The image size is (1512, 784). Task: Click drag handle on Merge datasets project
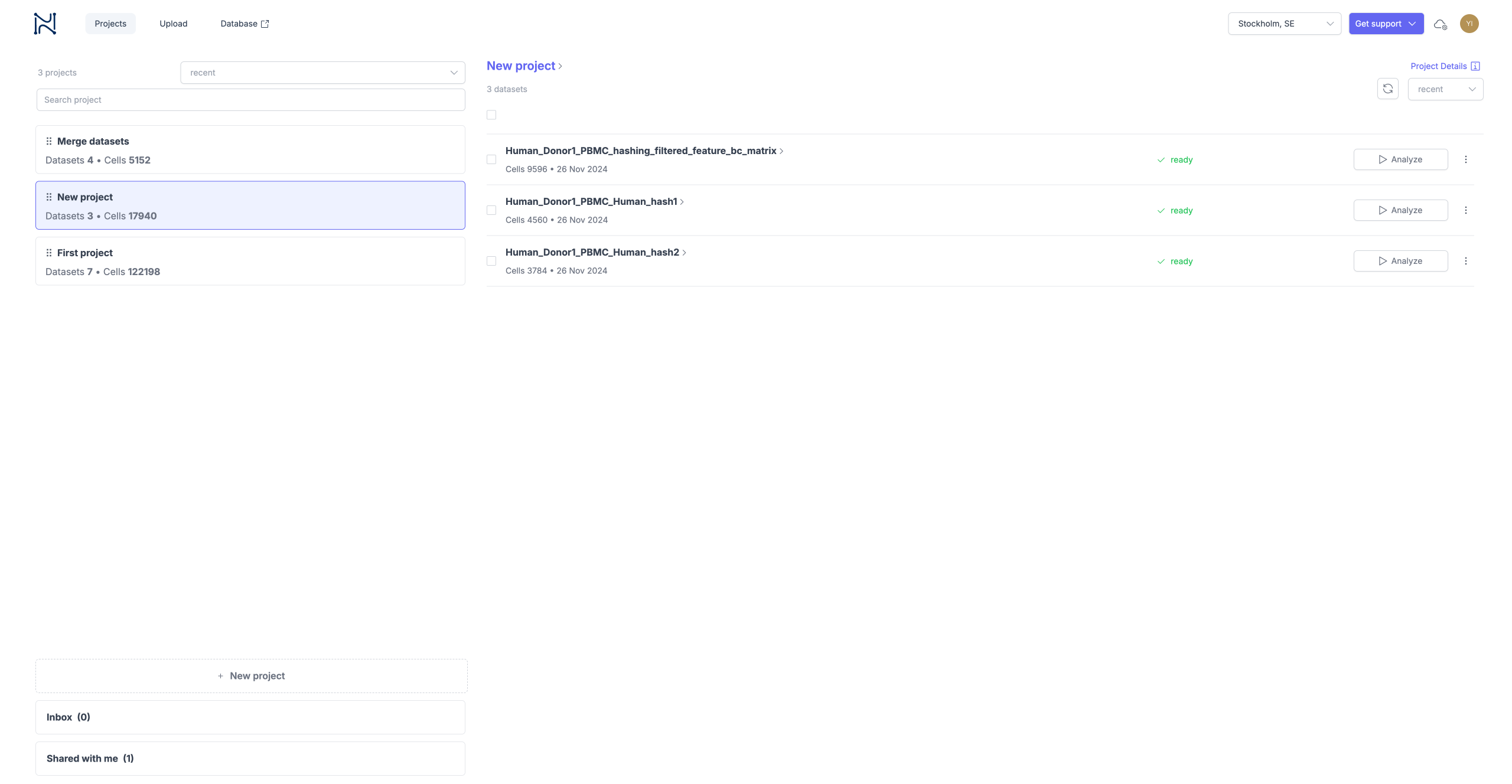click(49, 141)
